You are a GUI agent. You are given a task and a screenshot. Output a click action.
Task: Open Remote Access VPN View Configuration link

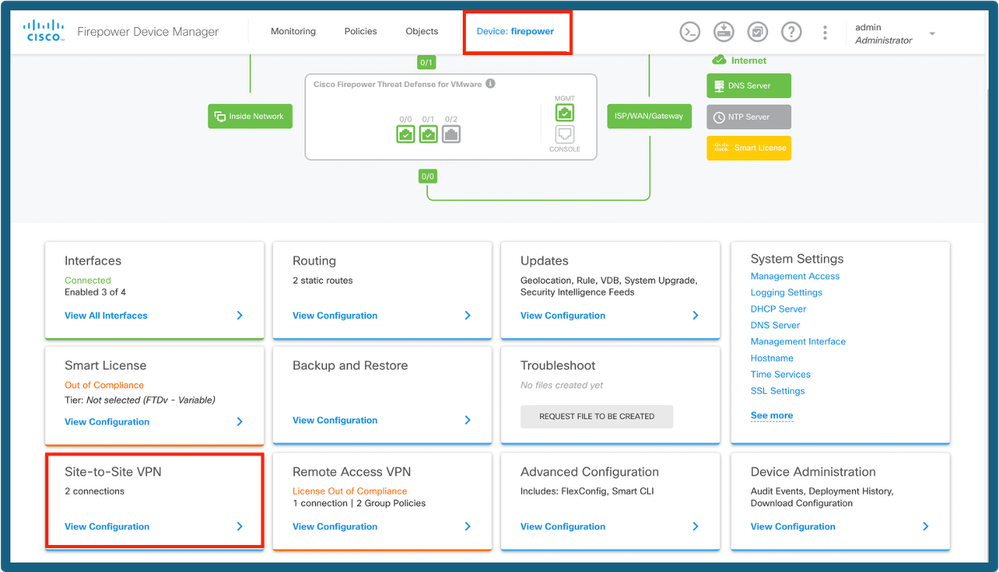click(x=334, y=527)
